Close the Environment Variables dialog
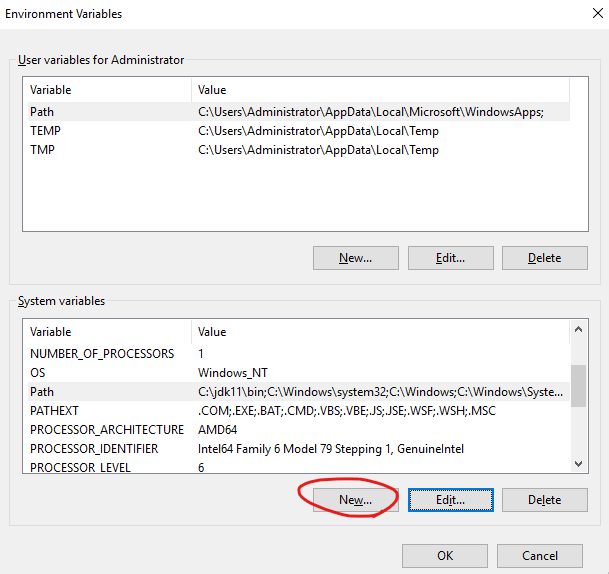The width and height of the screenshot is (609, 574). 598,13
